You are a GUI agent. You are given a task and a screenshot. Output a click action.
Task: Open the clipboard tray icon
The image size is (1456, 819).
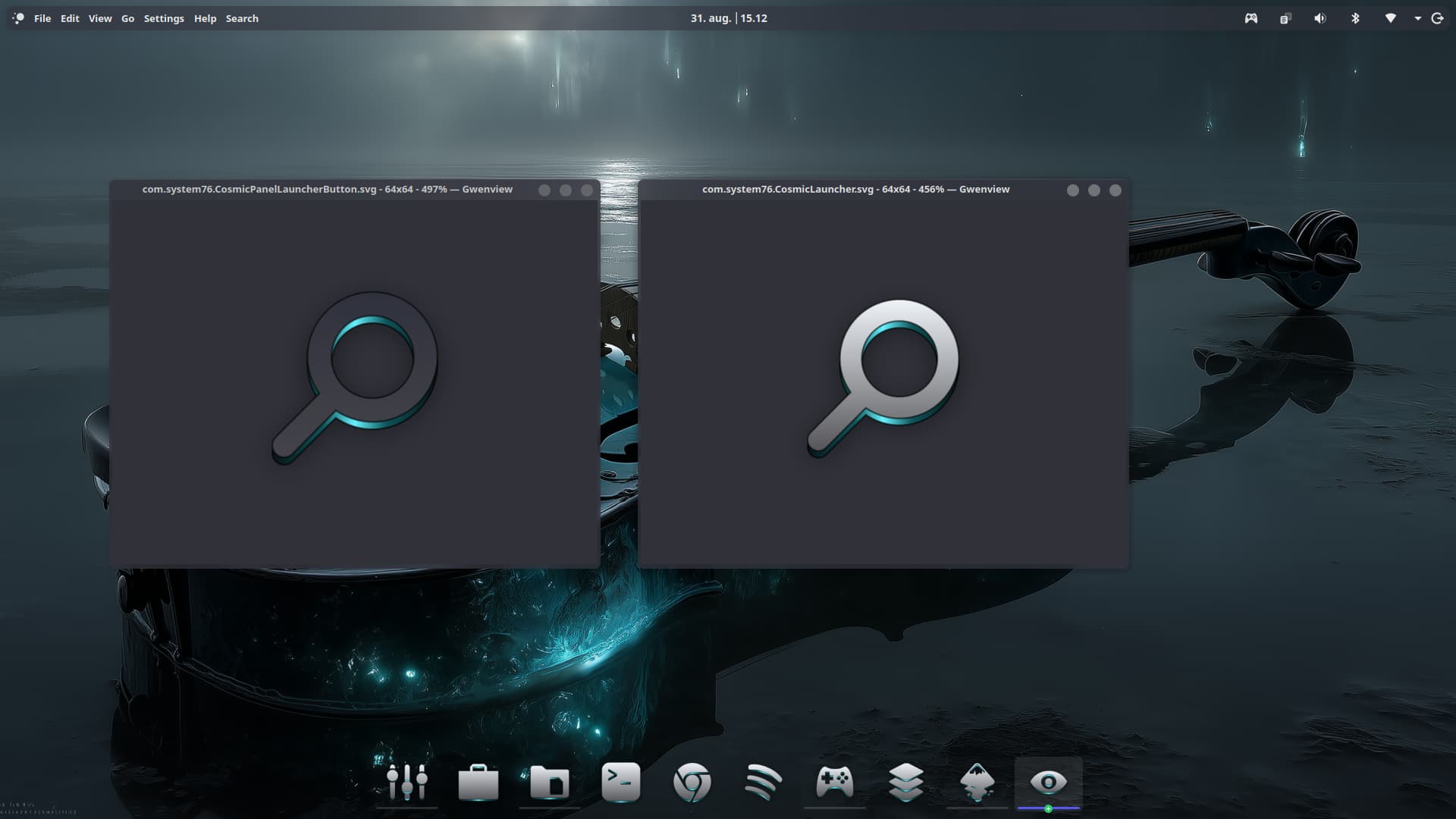(1285, 18)
